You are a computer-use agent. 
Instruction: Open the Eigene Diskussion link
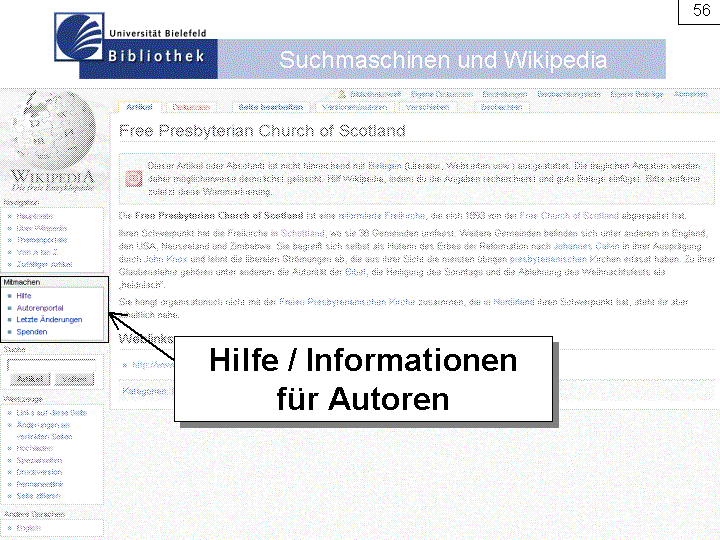[441, 95]
